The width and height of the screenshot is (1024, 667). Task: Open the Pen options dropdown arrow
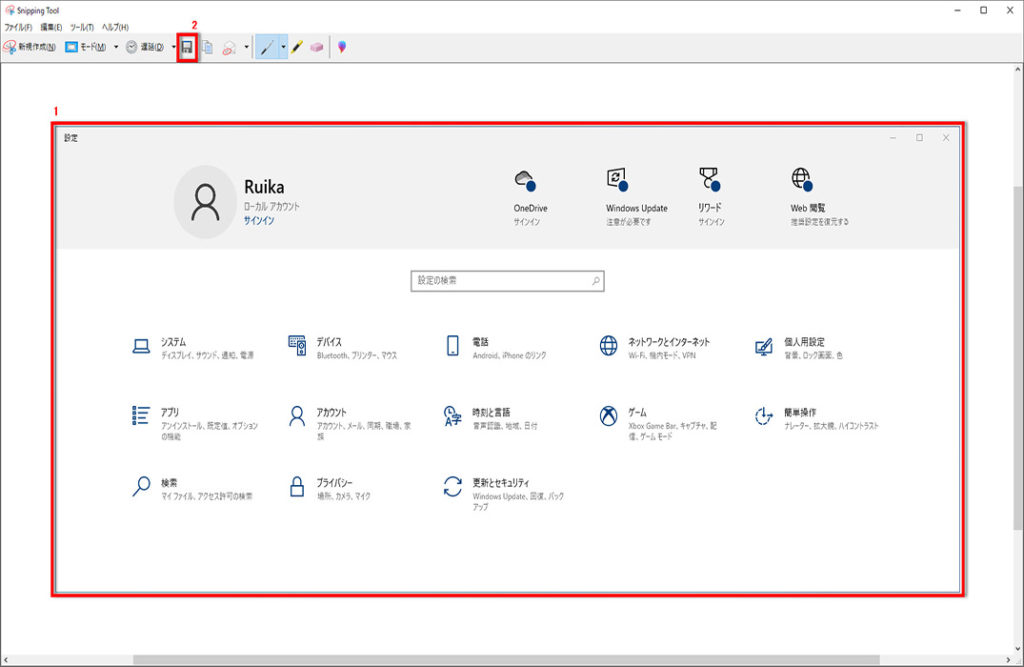(283, 47)
